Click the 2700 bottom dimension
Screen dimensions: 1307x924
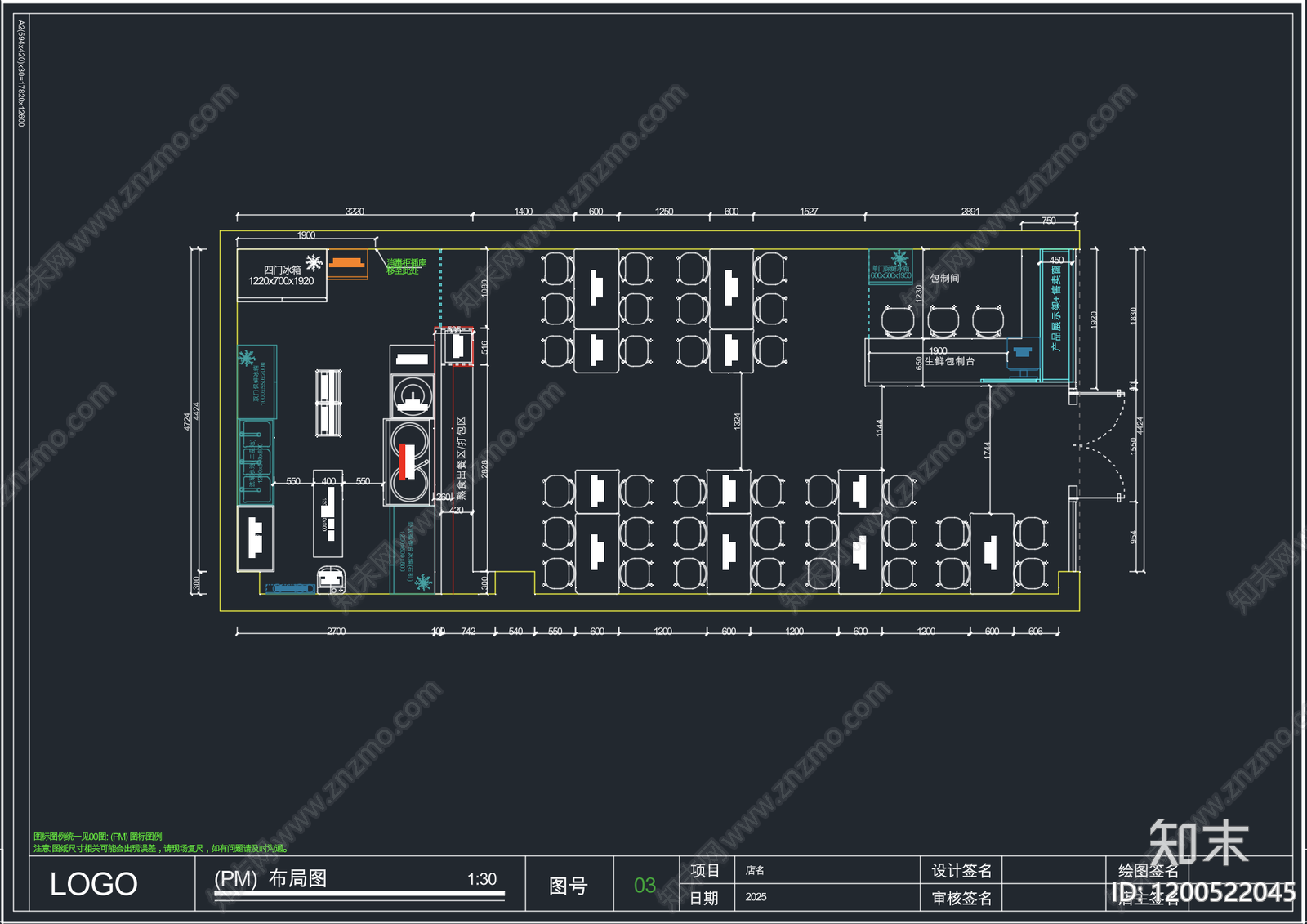point(336,632)
